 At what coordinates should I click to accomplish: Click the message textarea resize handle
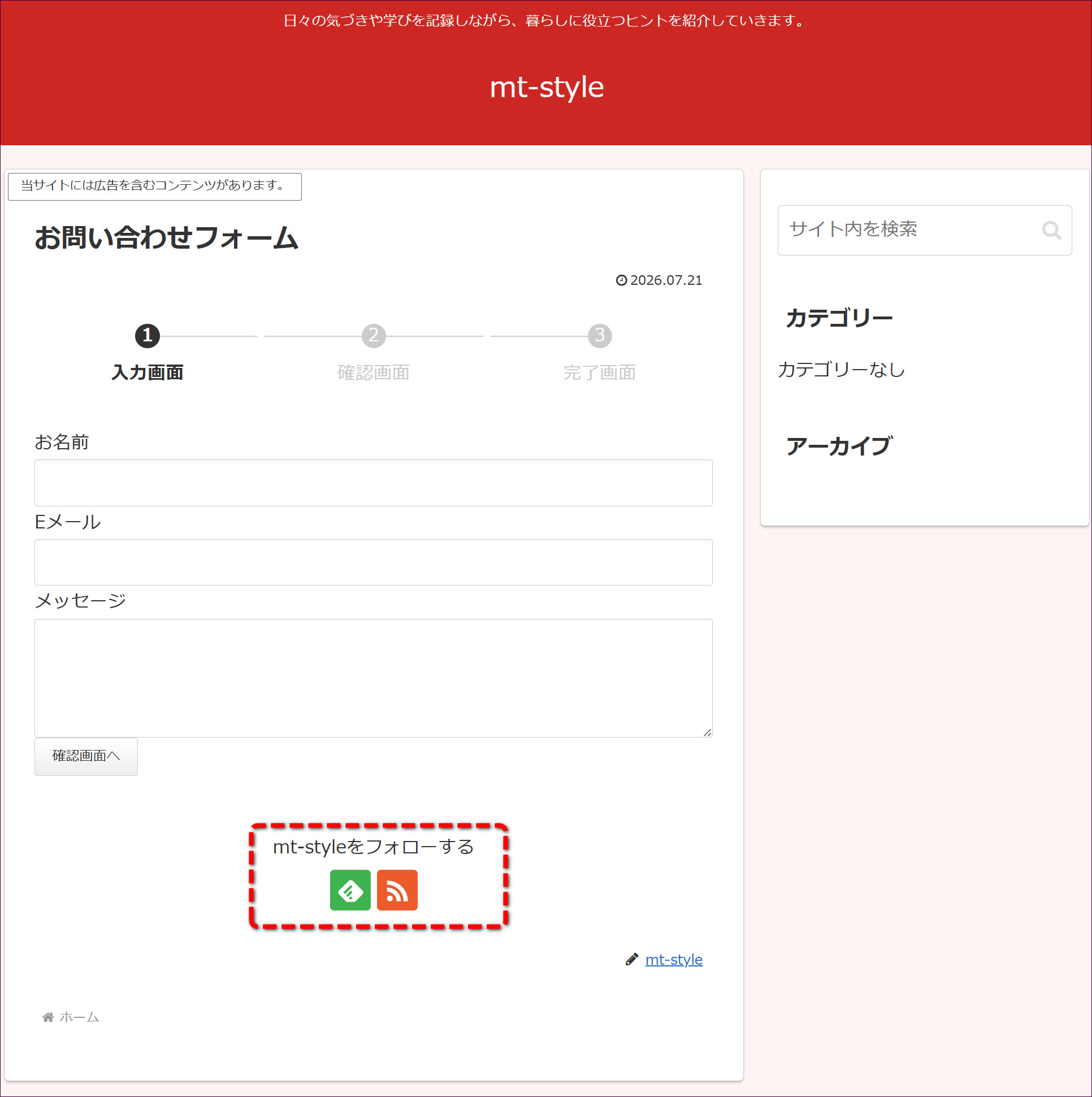point(707,732)
